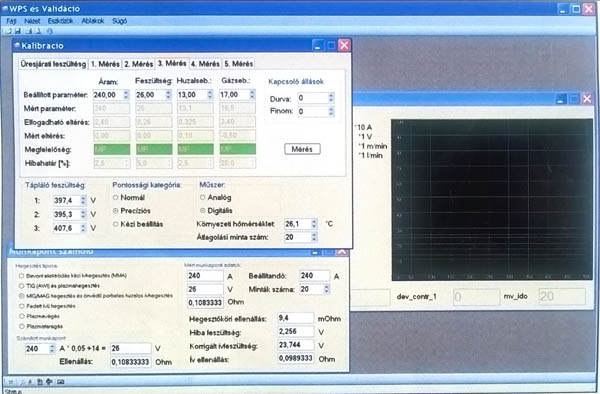The image size is (600, 394).
Task: Click the Mérés button
Action: click(x=302, y=149)
